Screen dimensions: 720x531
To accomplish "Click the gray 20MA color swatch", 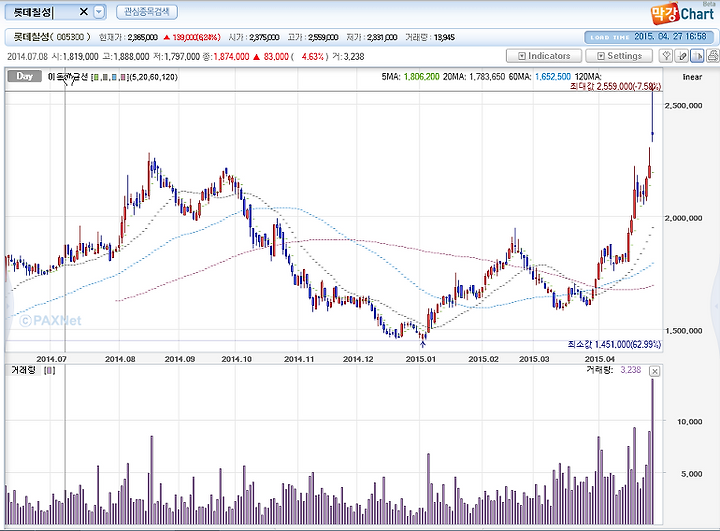I will [106, 77].
